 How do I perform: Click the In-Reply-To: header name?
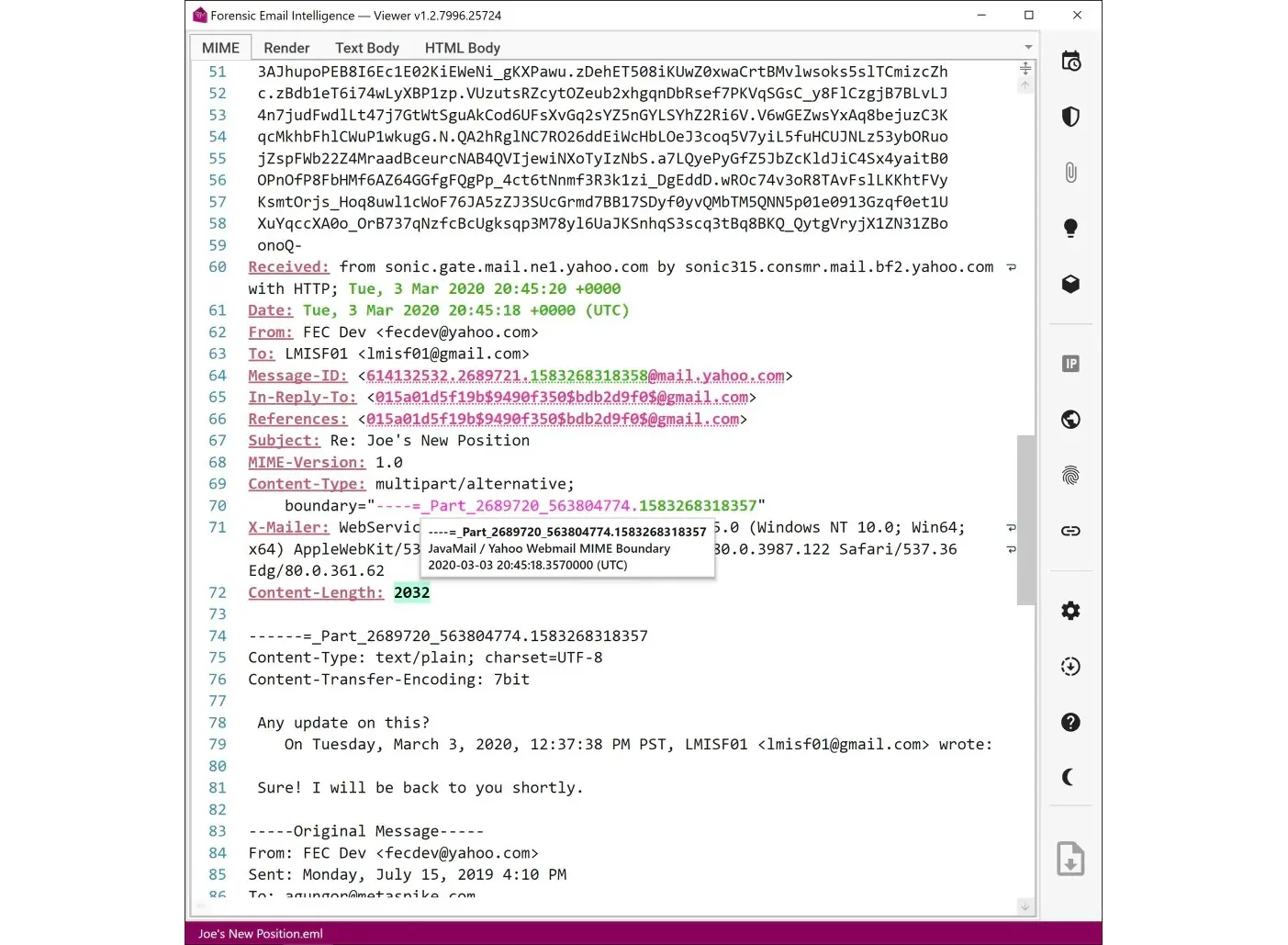(x=302, y=398)
